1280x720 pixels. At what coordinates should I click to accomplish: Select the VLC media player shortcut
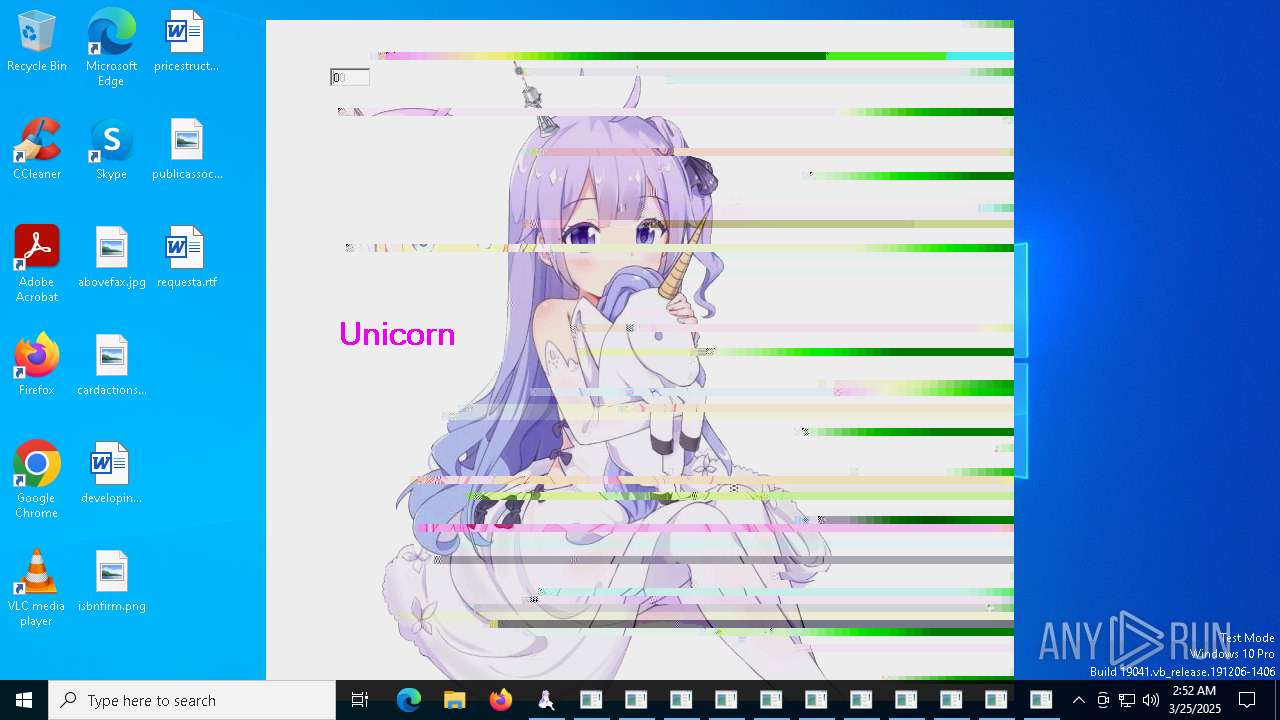coord(37,588)
